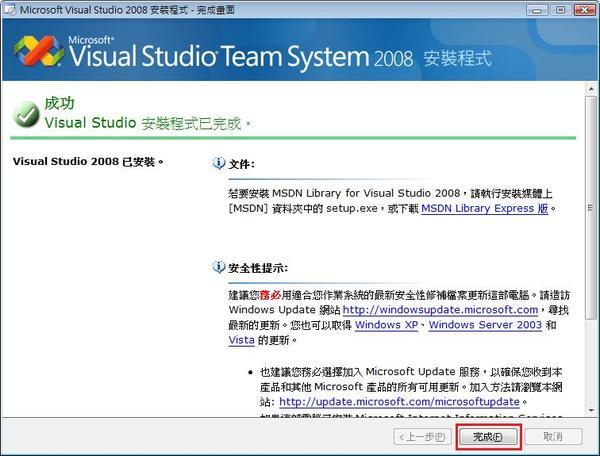Click the text Visual Studio 2008 已安裝
600x456 pixels.
[x=88, y=161]
